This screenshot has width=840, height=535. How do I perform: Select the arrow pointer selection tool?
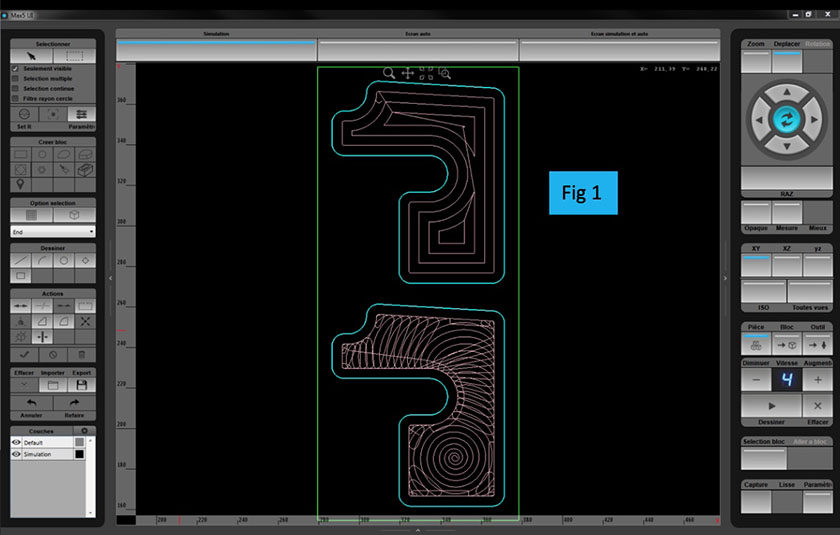(x=30, y=56)
